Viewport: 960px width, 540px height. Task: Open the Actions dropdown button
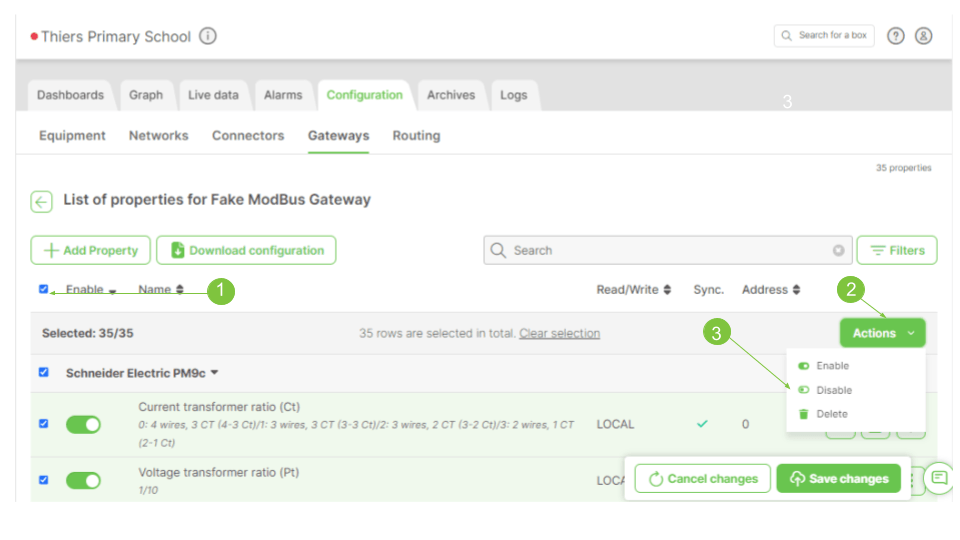click(x=882, y=333)
